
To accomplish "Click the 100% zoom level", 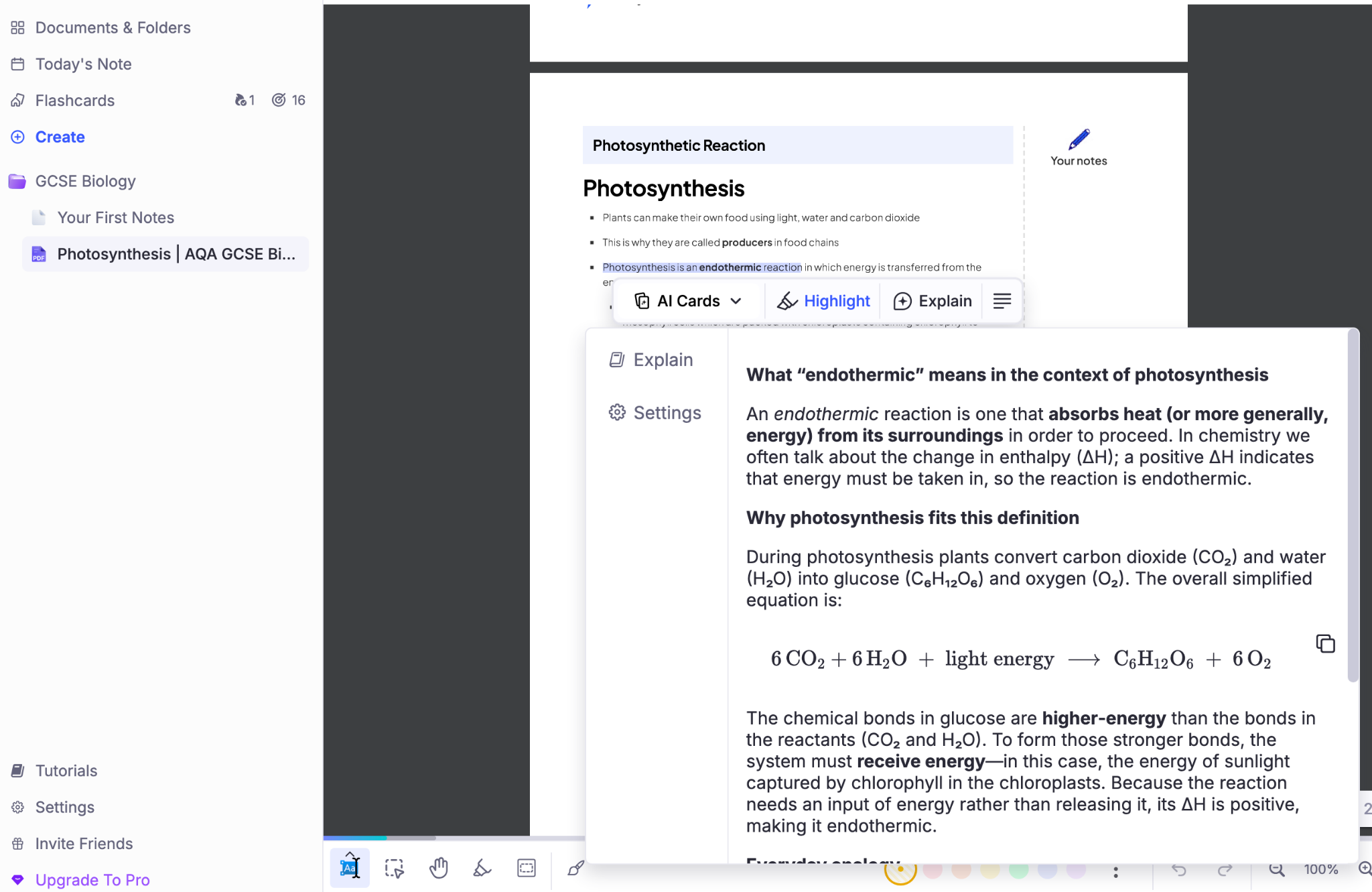I will coord(1321,870).
